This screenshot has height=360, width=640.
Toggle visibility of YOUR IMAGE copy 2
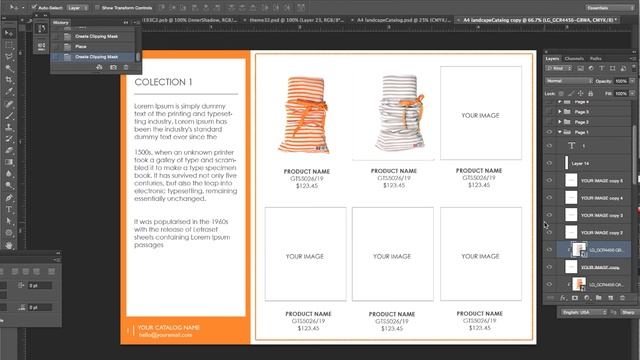pyautogui.click(x=549, y=233)
